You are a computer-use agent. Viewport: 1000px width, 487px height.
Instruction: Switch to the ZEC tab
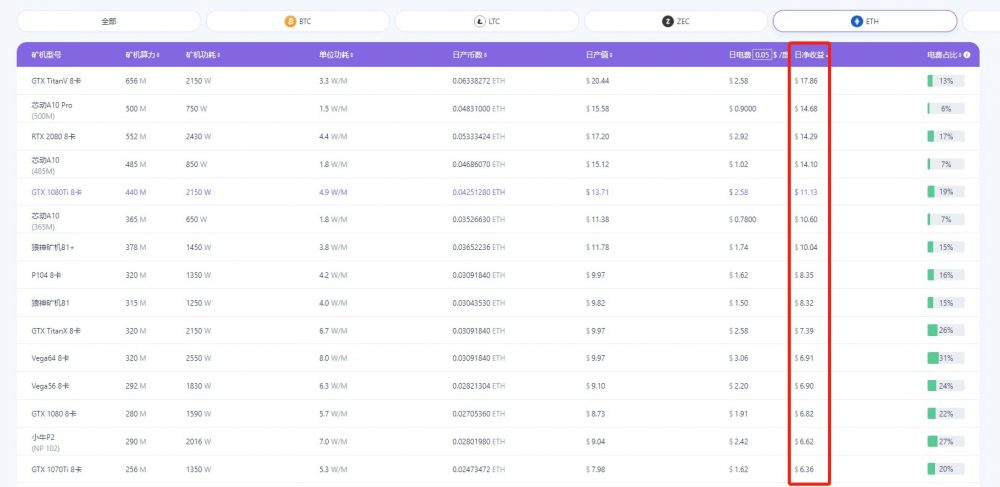click(x=675, y=21)
